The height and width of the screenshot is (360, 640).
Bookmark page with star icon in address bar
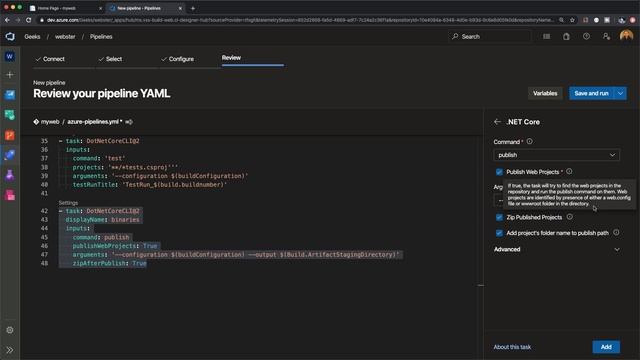pos(572,20)
